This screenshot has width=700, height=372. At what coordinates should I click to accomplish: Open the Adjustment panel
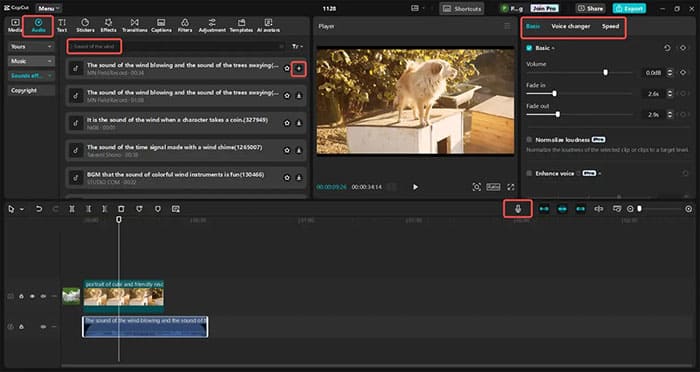tap(212, 25)
